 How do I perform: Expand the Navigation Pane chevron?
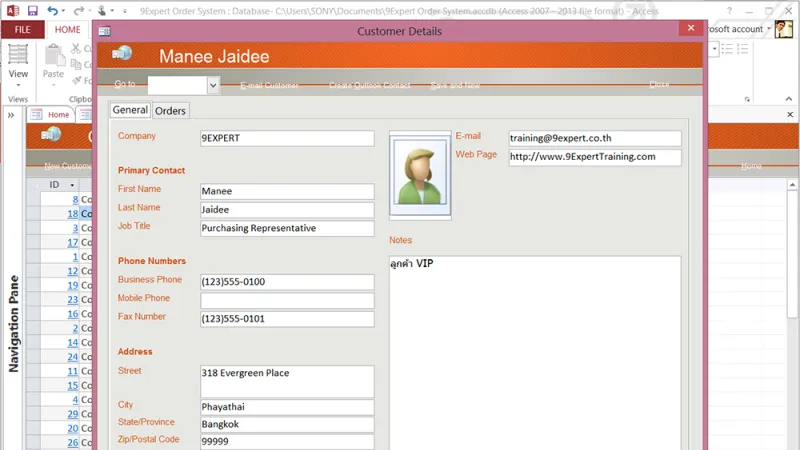click(11, 115)
